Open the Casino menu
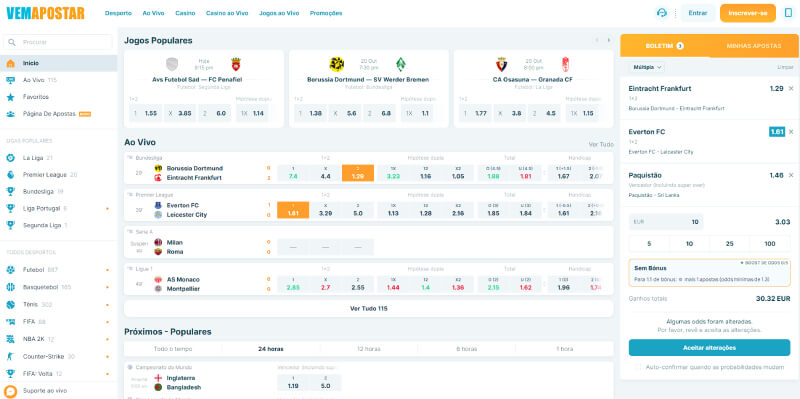800x399 pixels. tap(185, 13)
